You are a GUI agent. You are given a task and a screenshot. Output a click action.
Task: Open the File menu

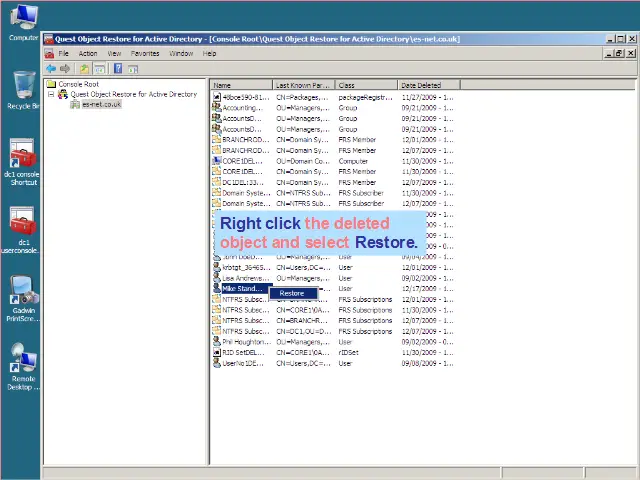point(63,53)
